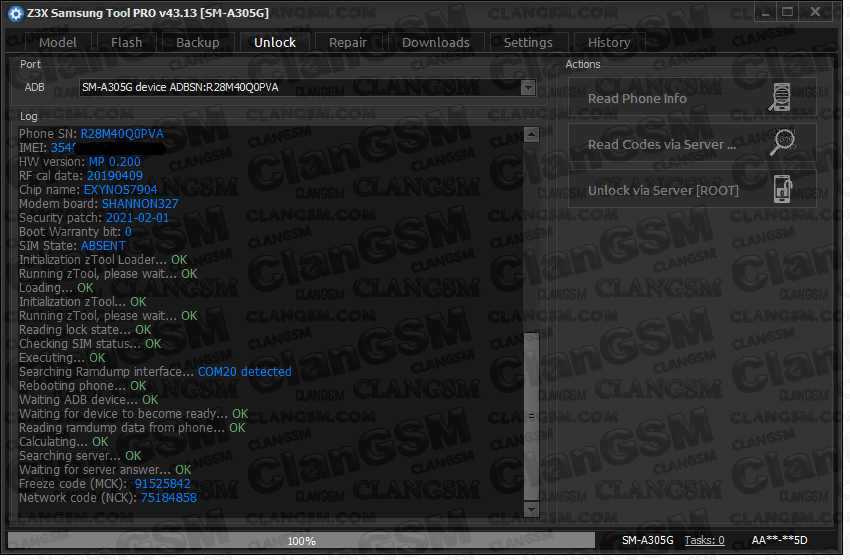The image size is (850, 560).
Task: Open the Backup tab
Action: (198, 42)
